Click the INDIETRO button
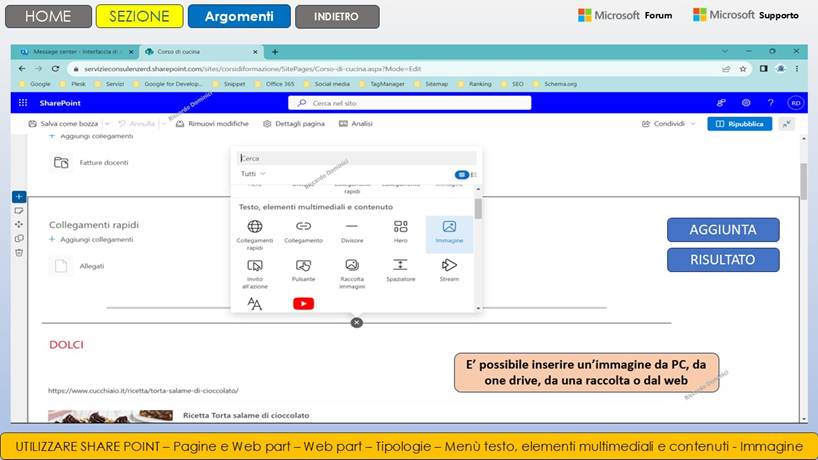 336,16
